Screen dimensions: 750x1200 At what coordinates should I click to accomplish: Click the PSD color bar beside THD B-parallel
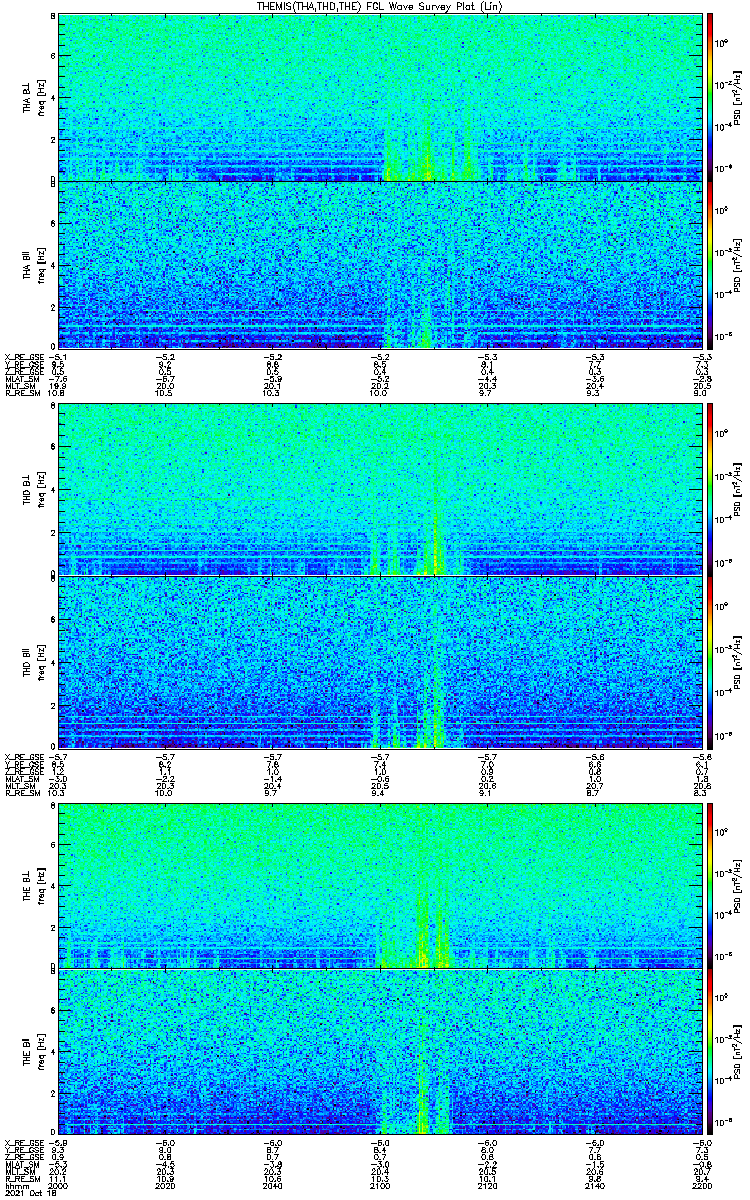[x=710, y=662]
